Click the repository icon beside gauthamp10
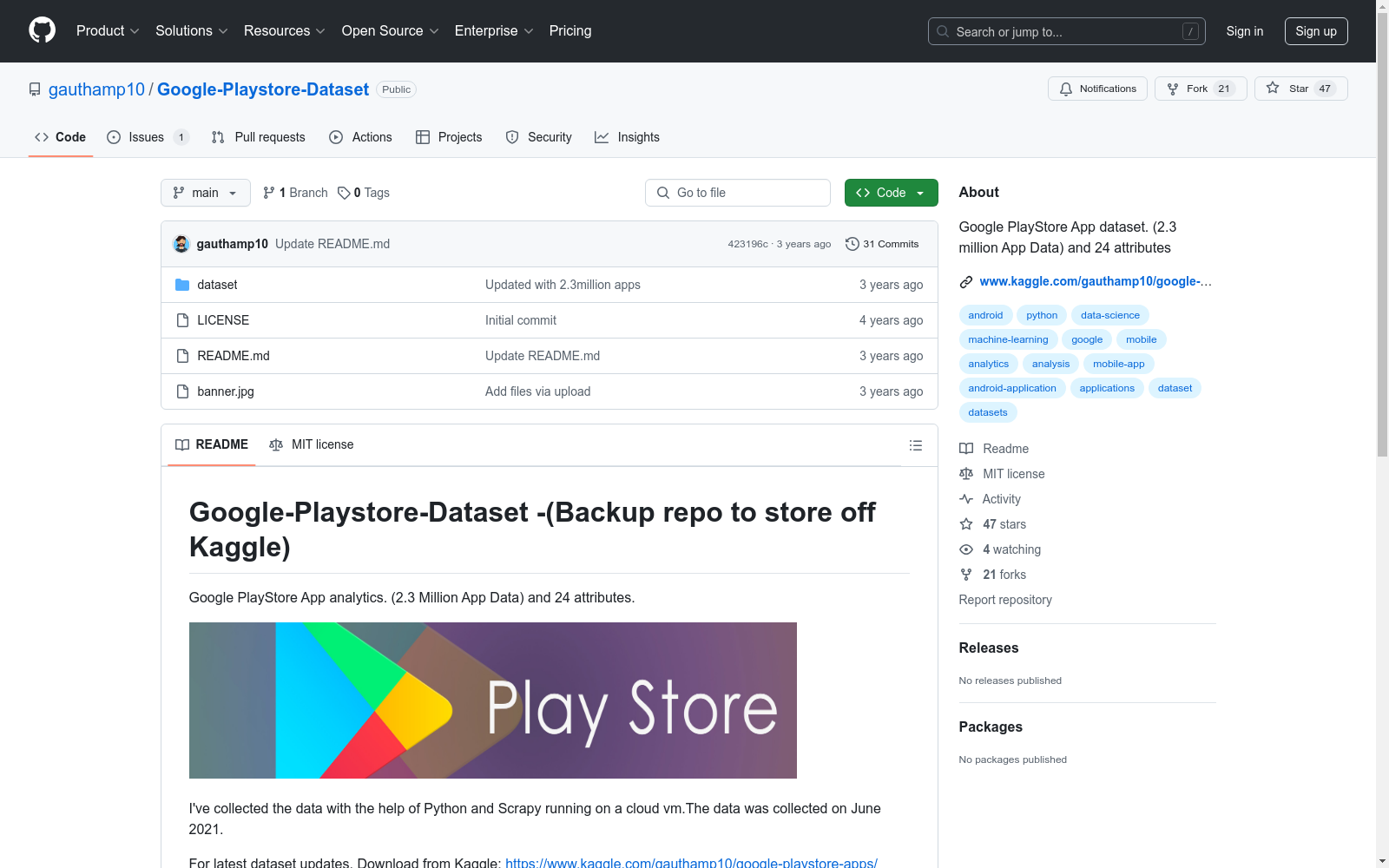The image size is (1389, 868). click(x=35, y=89)
